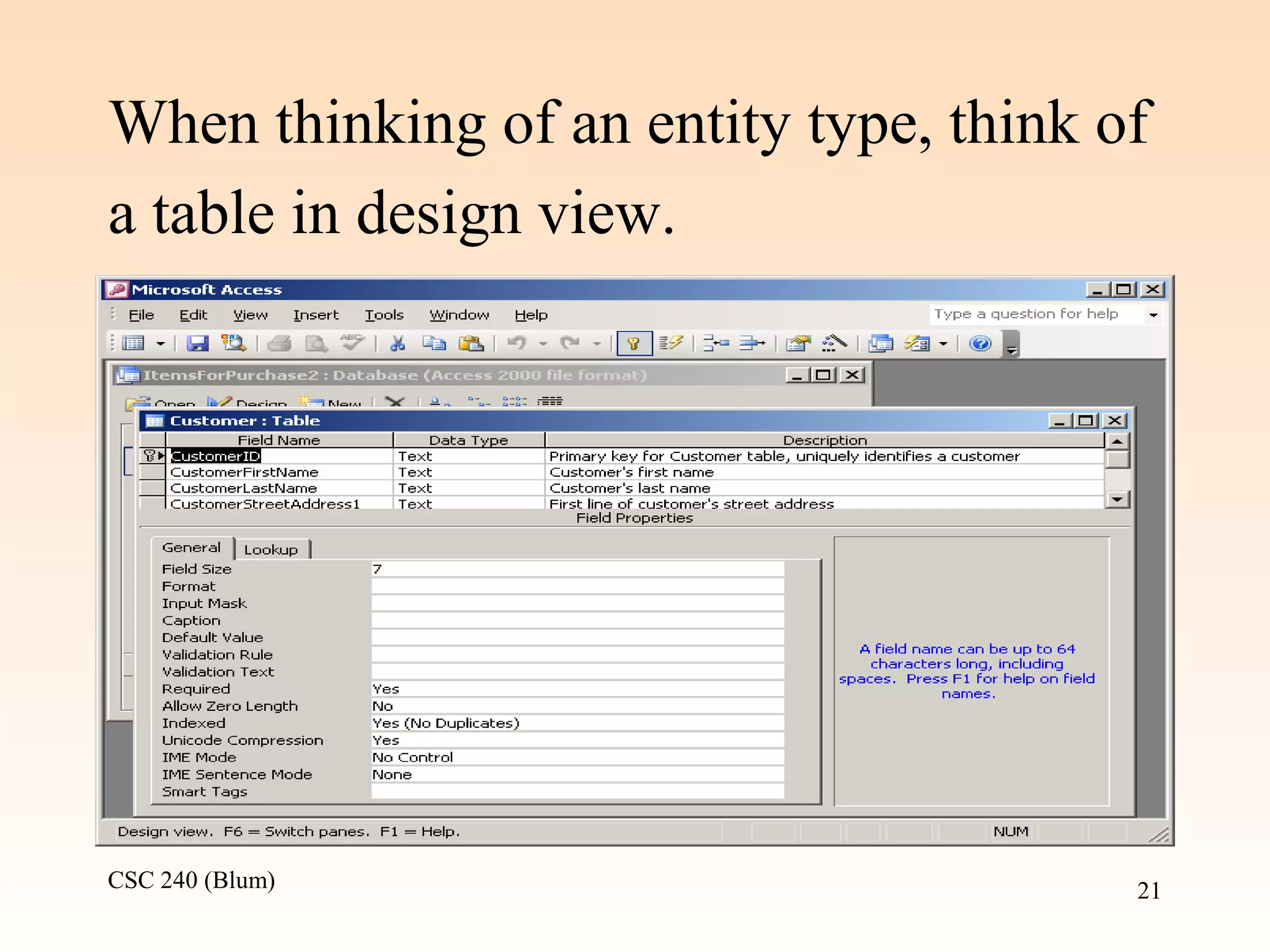
Task: Click the Customer : Table title bar icon
Action: point(154,421)
